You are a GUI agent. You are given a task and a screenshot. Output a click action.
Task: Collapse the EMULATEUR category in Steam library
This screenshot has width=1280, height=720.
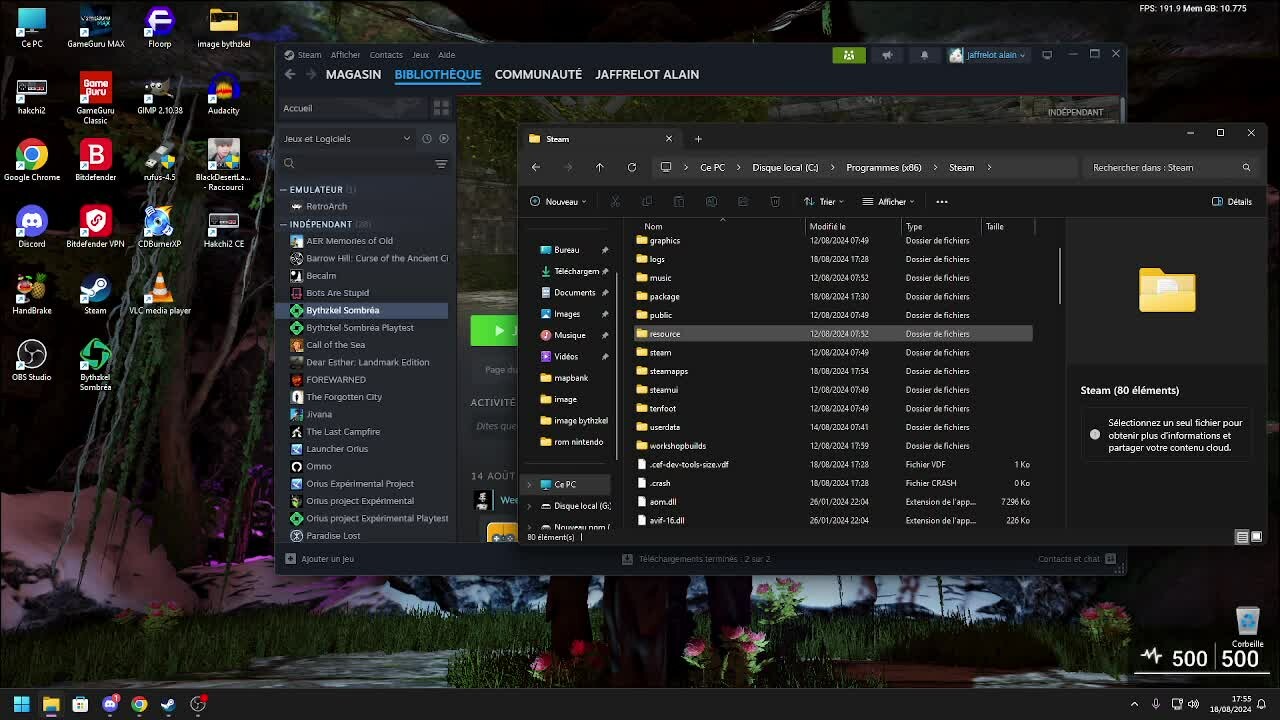(x=283, y=189)
